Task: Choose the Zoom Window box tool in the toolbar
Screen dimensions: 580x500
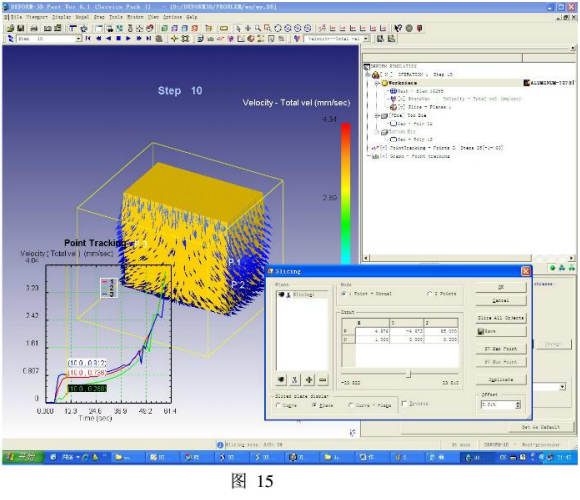Action: (x=267, y=28)
